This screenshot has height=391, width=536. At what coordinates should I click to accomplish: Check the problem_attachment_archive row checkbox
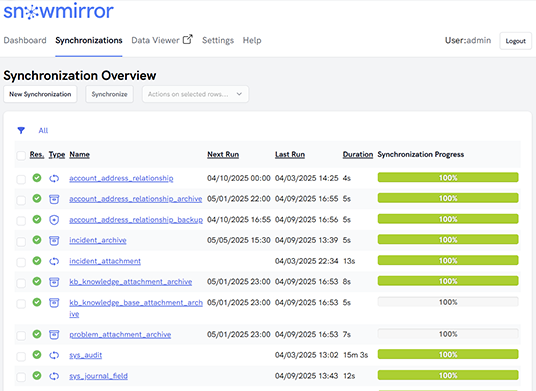[x=21, y=336]
